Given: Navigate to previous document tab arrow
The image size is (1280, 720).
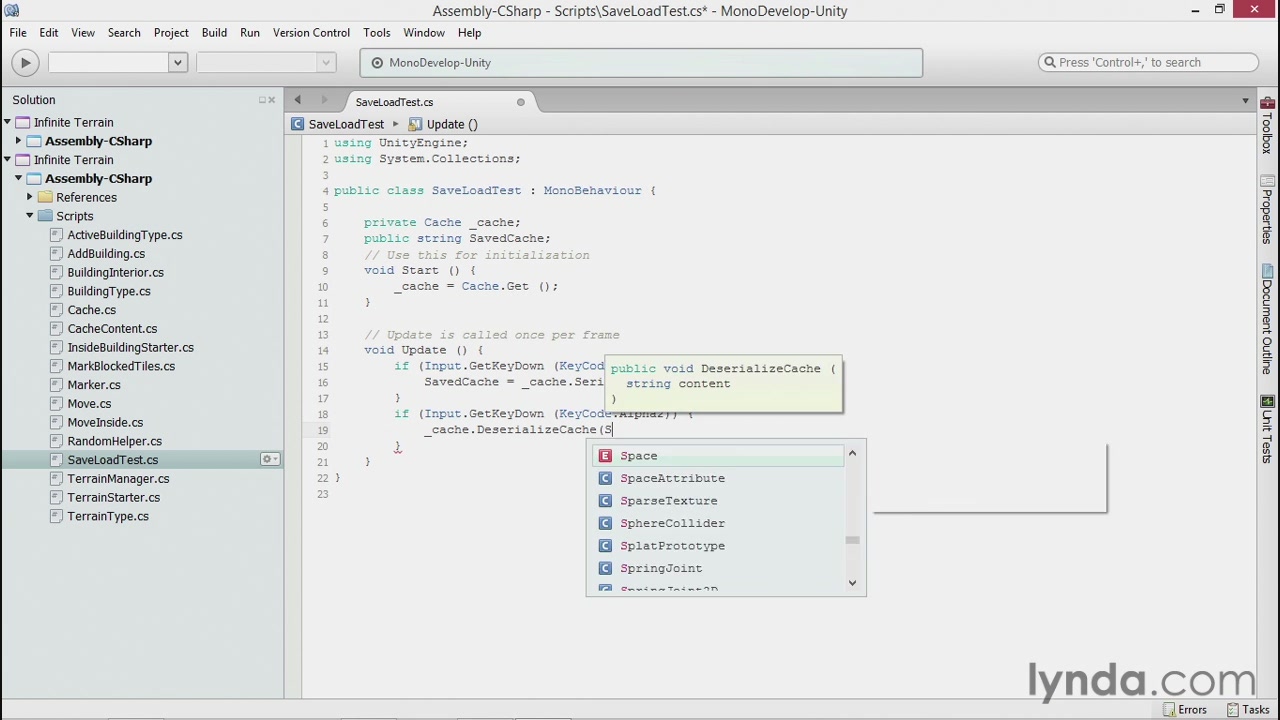Looking at the screenshot, I should [x=297, y=100].
